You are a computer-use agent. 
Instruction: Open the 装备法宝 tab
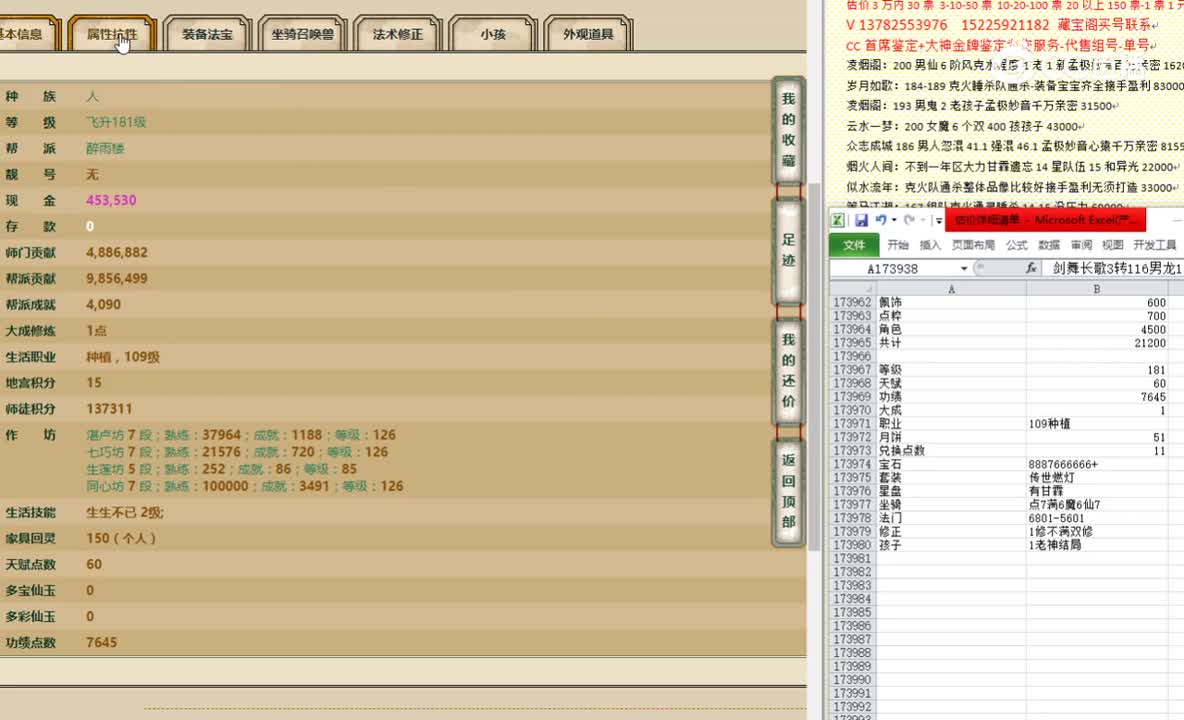207,34
